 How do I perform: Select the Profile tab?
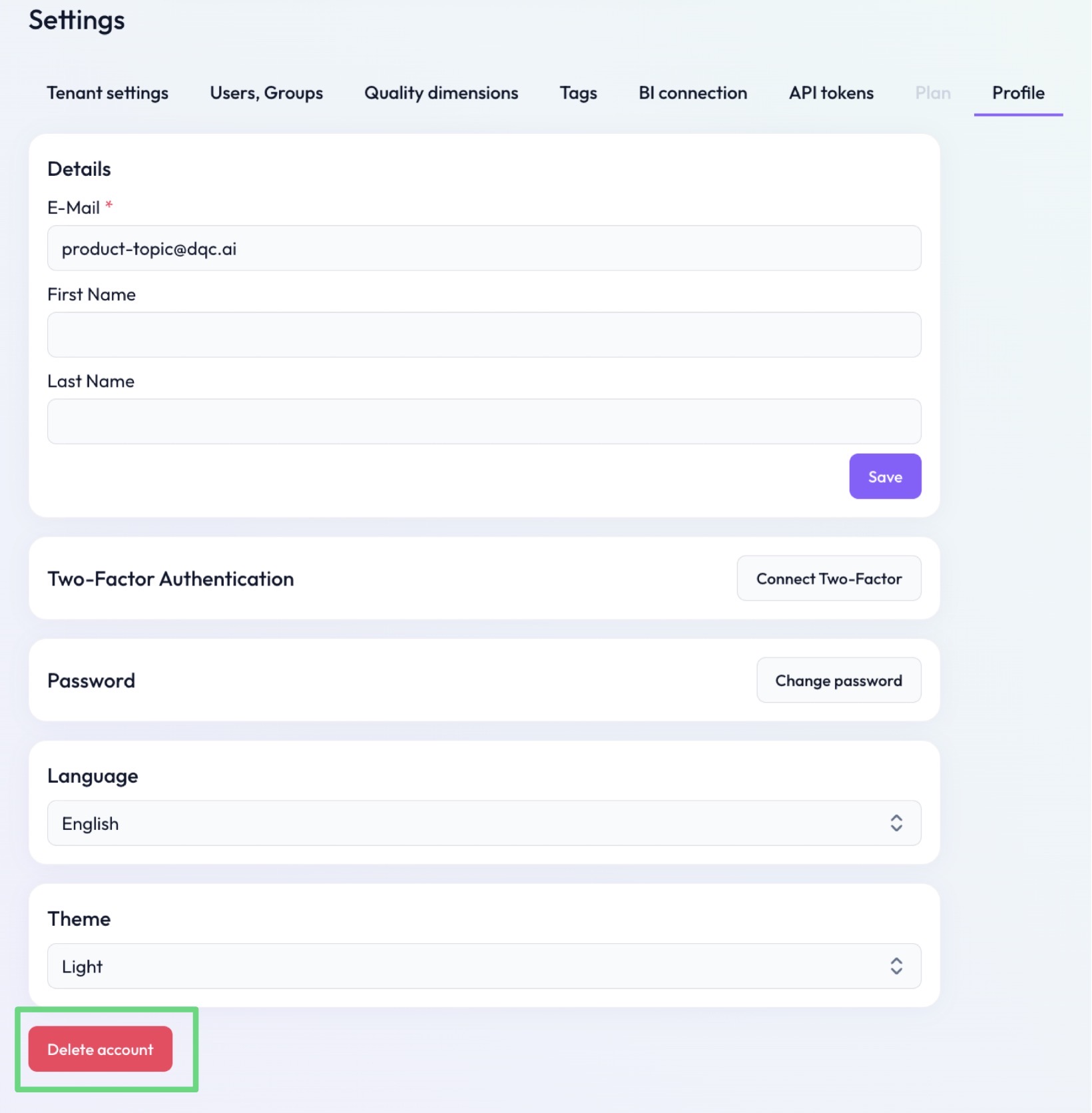(x=1018, y=93)
